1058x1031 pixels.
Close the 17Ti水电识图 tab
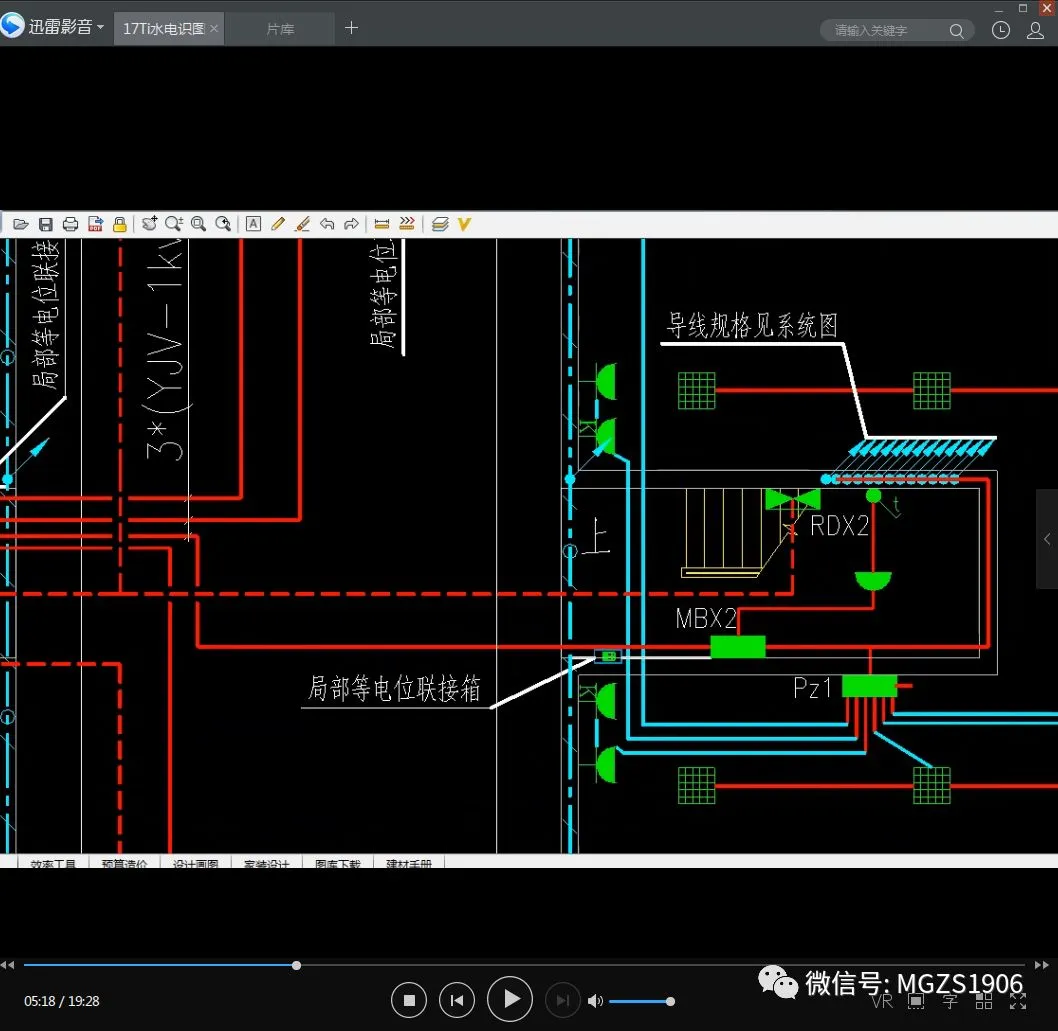pos(214,29)
